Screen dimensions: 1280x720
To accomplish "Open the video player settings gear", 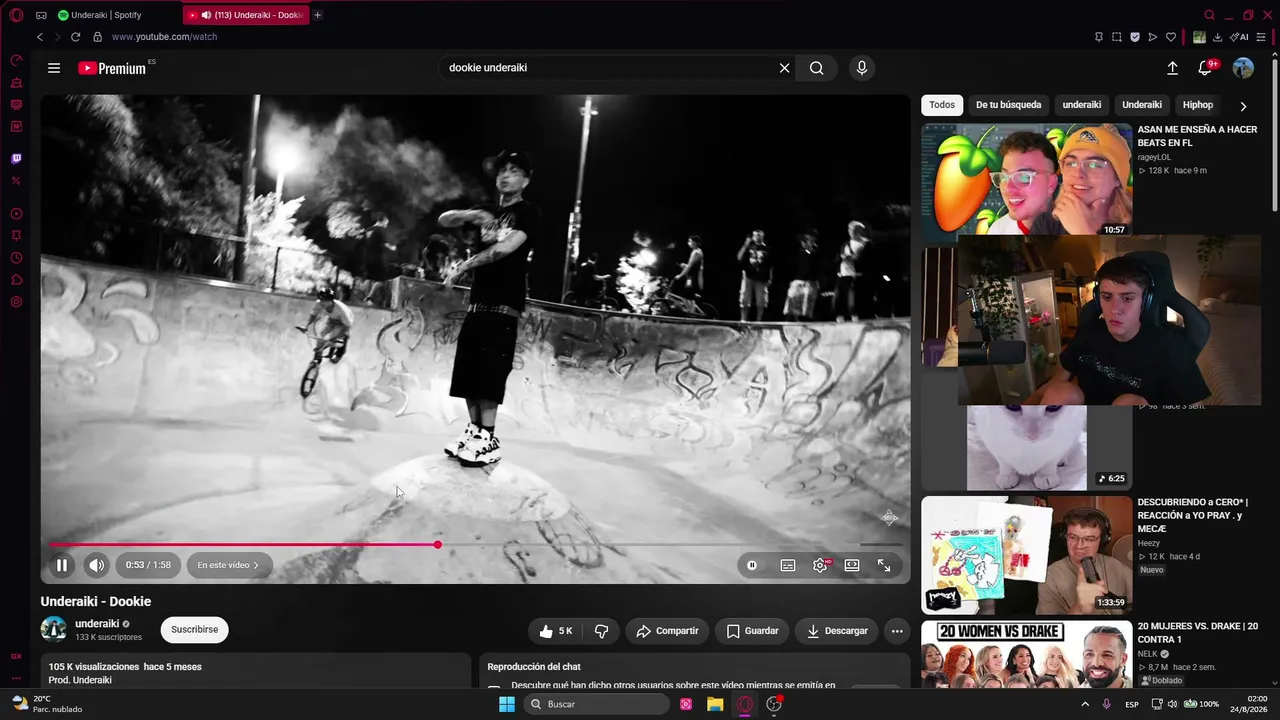I will [x=820, y=565].
